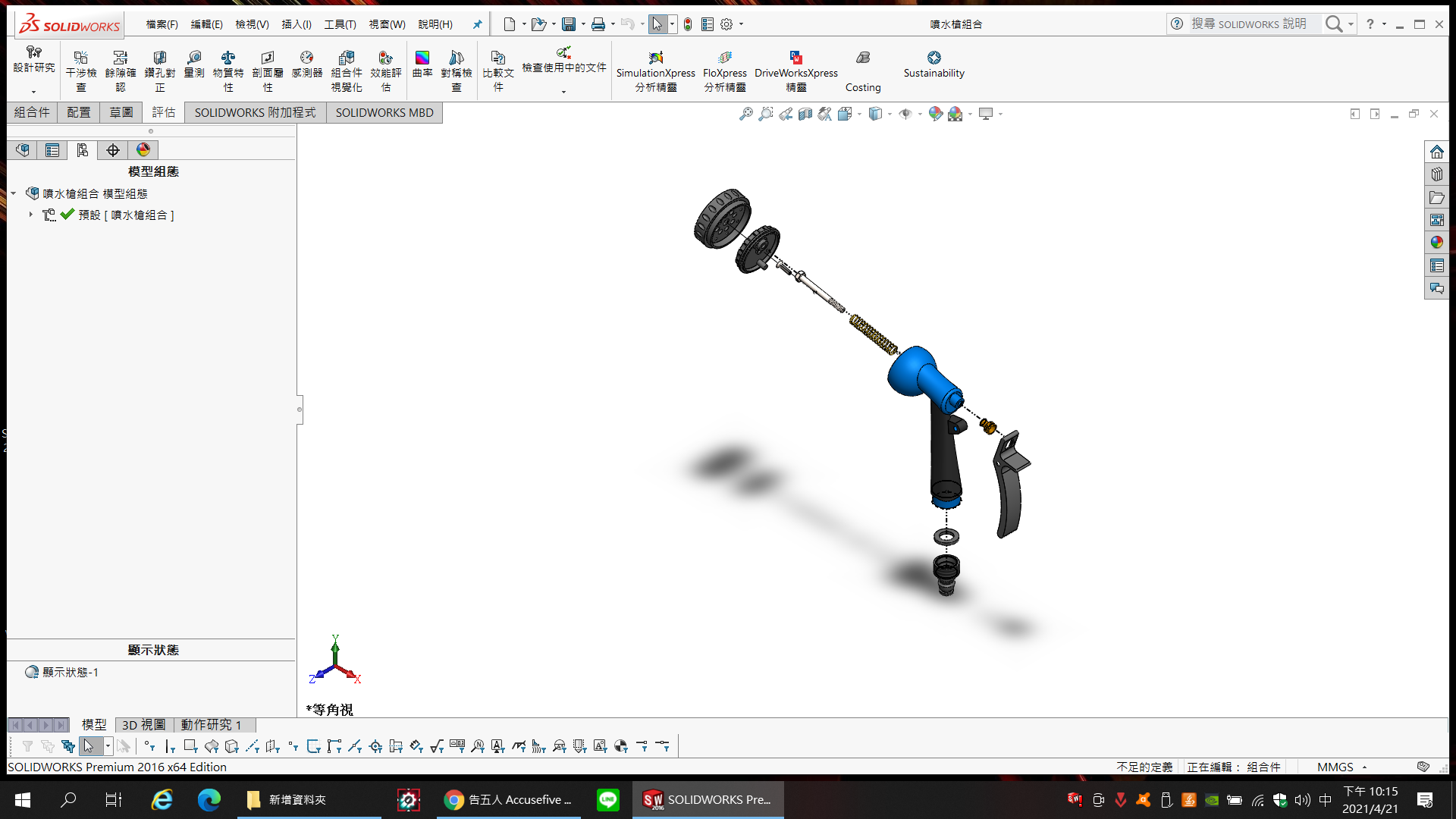
Task: Switch to 動作研究 1 motion study tab
Action: click(211, 725)
